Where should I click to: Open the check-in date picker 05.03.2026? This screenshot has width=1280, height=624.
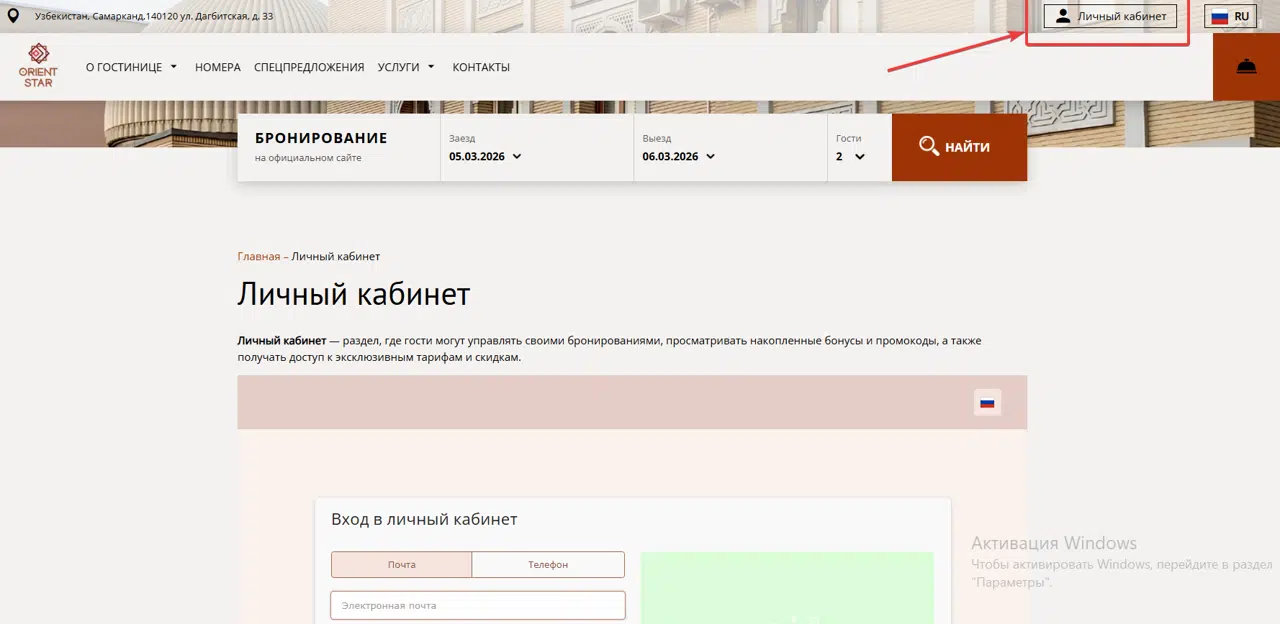click(x=485, y=156)
